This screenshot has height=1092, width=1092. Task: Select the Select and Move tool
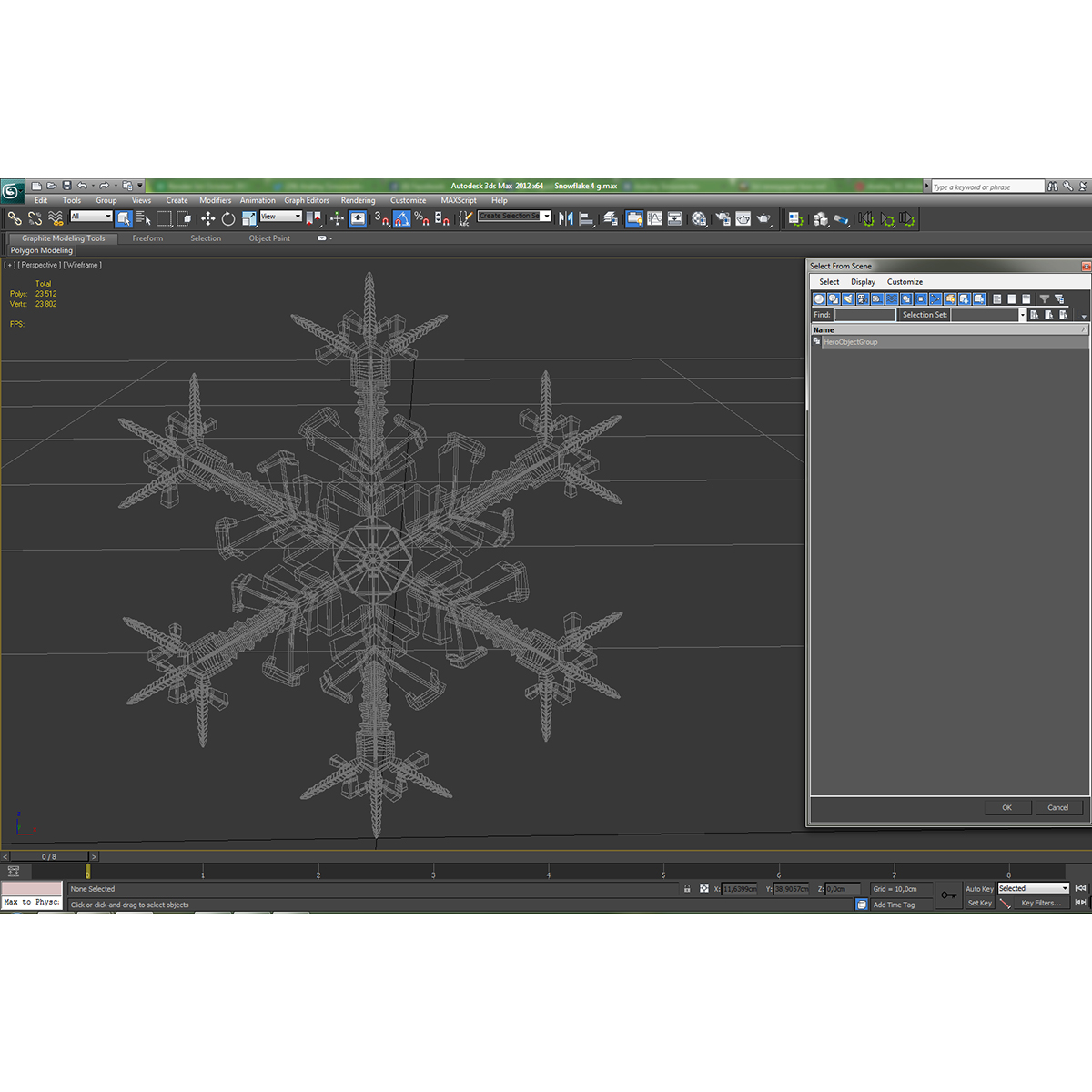pyautogui.click(x=207, y=218)
